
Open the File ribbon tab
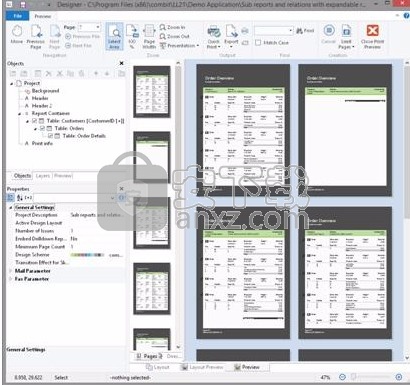18,16
